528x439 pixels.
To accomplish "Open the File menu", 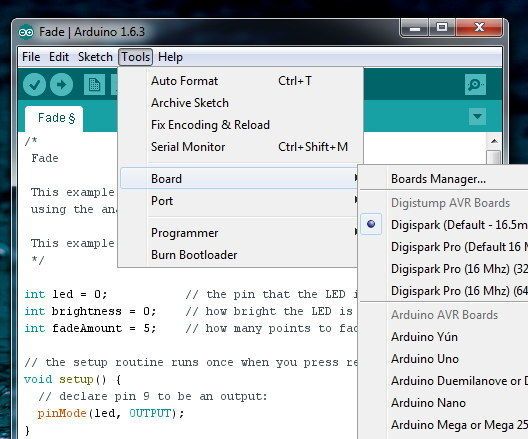I will point(31,57).
